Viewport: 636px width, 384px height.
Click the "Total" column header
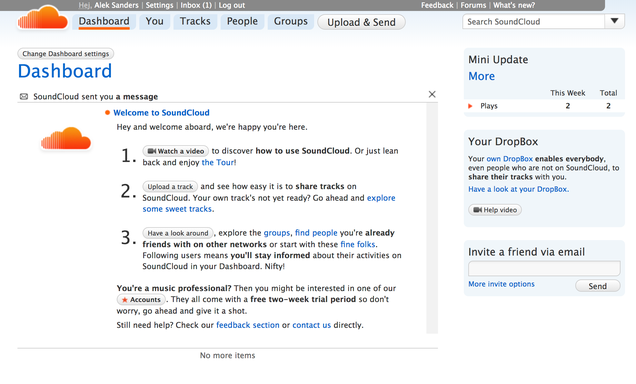(x=608, y=93)
